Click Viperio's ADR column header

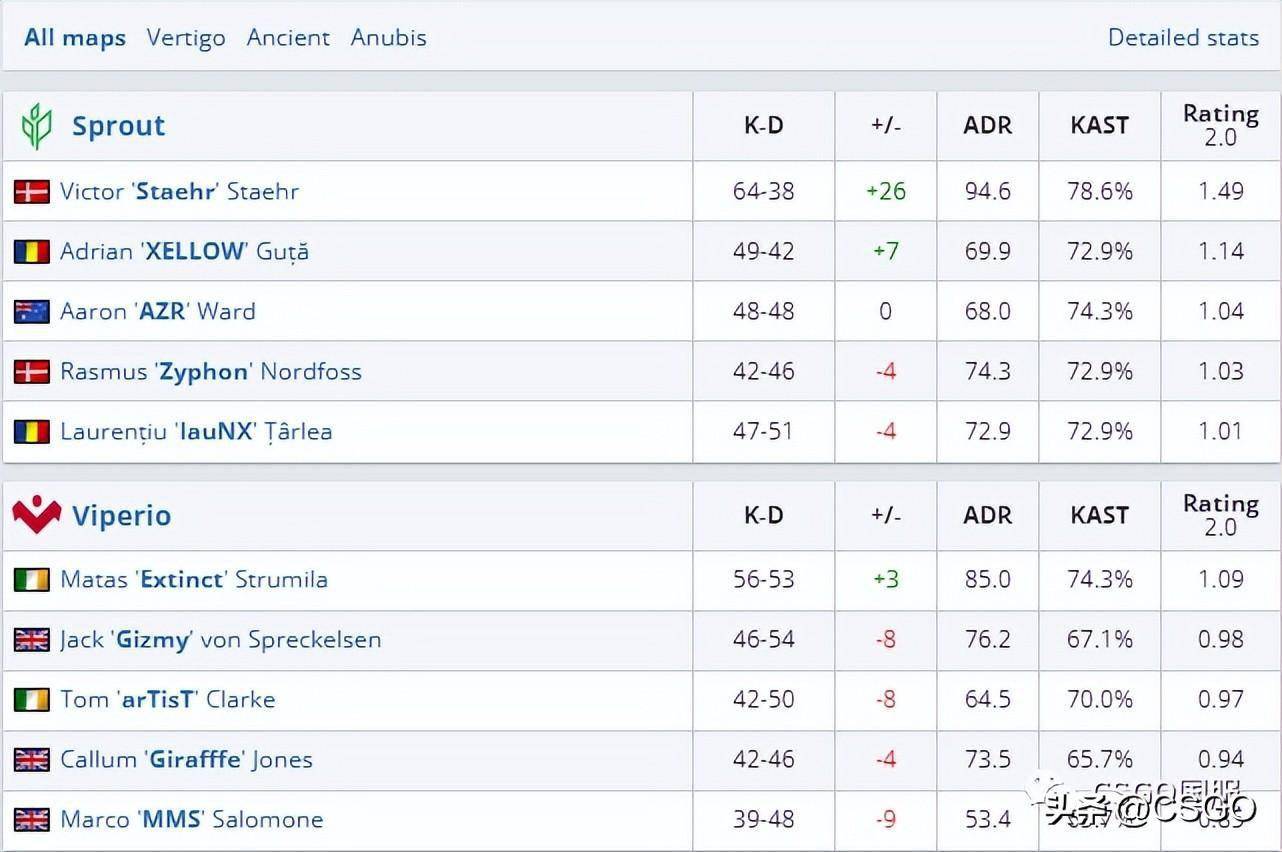coord(987,515)
